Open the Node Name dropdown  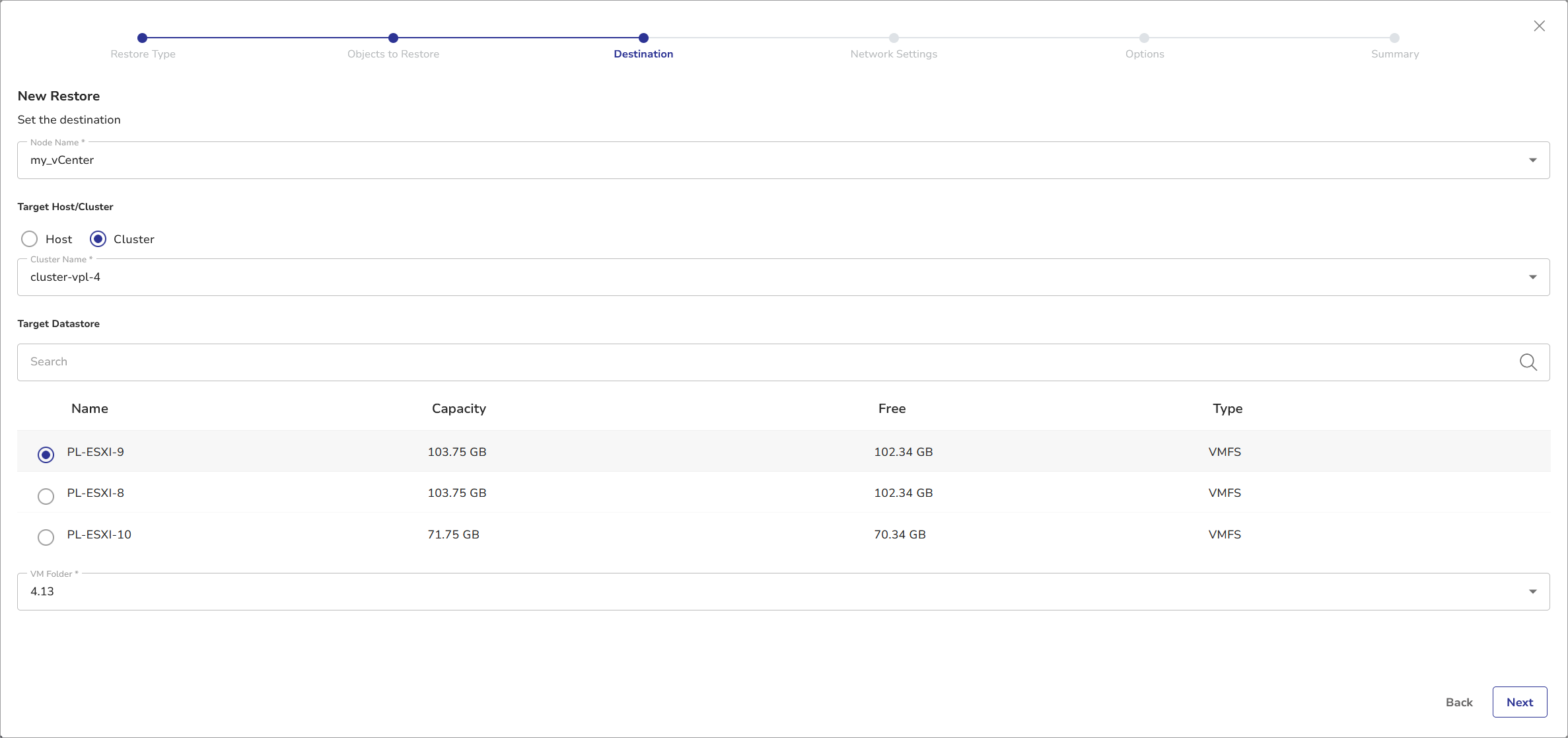pyautogui.click(x=1532, y=161)
